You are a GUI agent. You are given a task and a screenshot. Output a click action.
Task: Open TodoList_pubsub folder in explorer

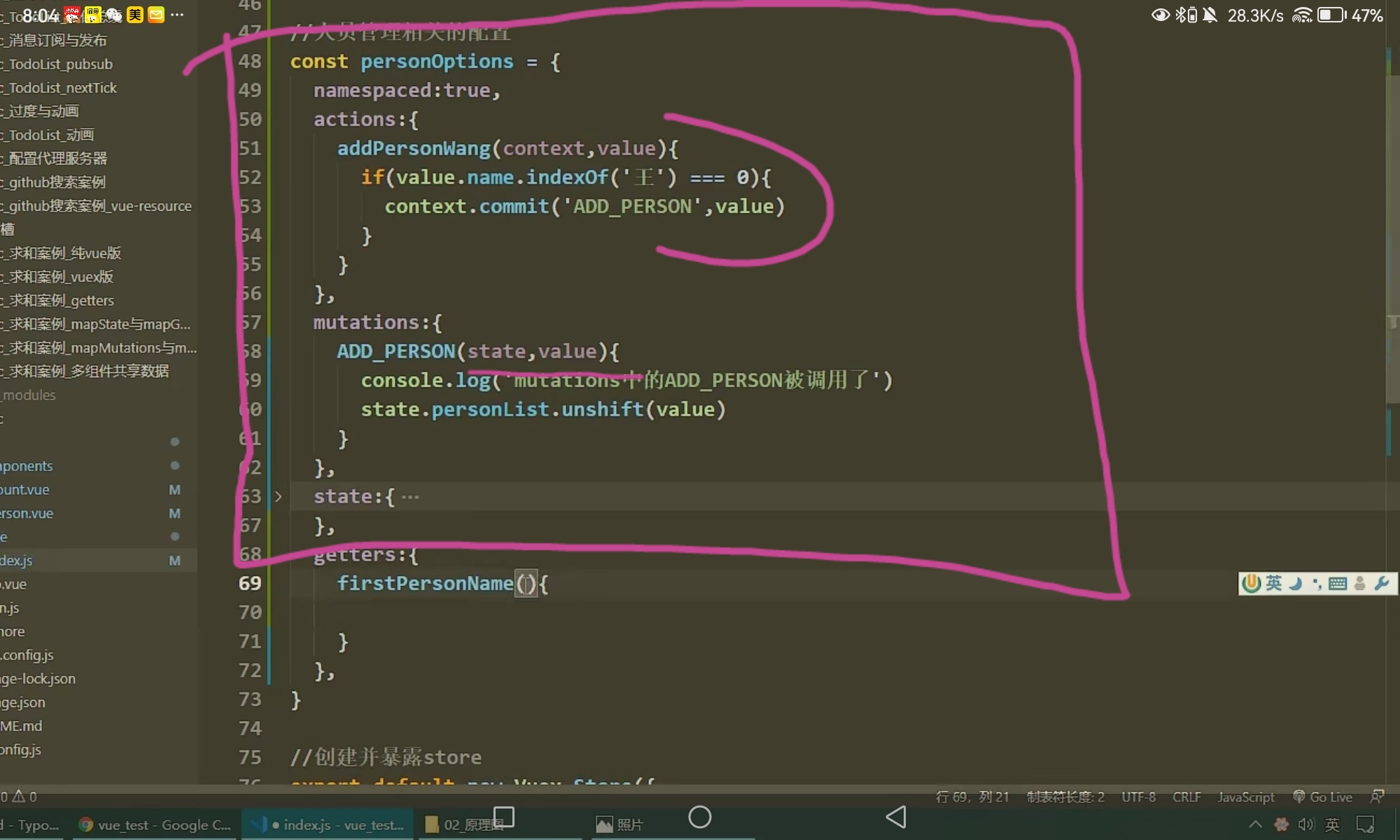click(61, 64)
